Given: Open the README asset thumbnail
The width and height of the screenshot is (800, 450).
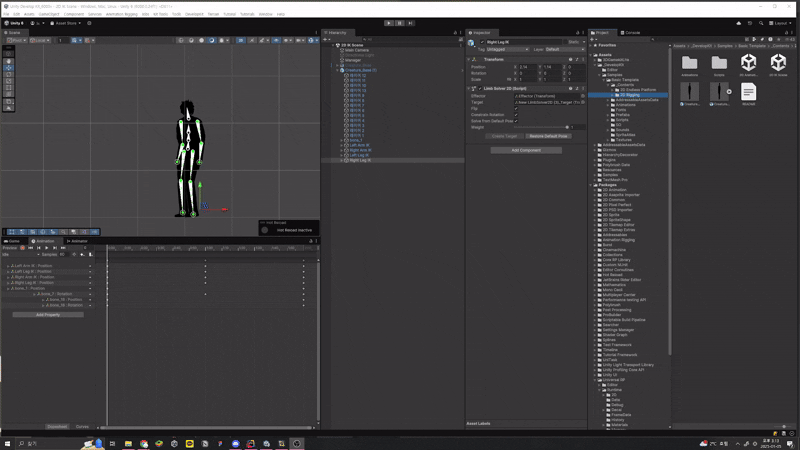Looking at the screenshot, I should click(x=748, y=94).
